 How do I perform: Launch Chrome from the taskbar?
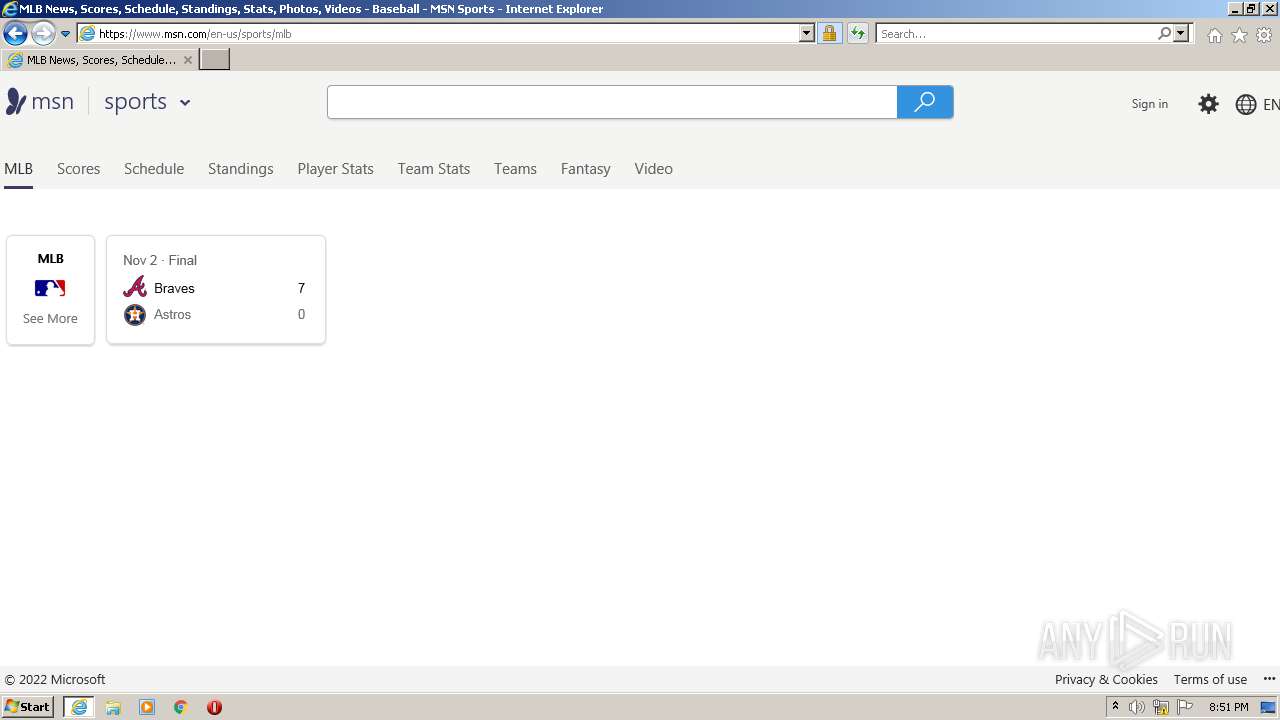coord(181,707)
